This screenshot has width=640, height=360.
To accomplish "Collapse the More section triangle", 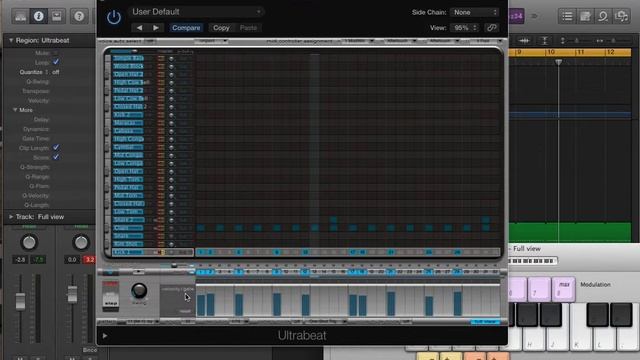I will [15, 110].
